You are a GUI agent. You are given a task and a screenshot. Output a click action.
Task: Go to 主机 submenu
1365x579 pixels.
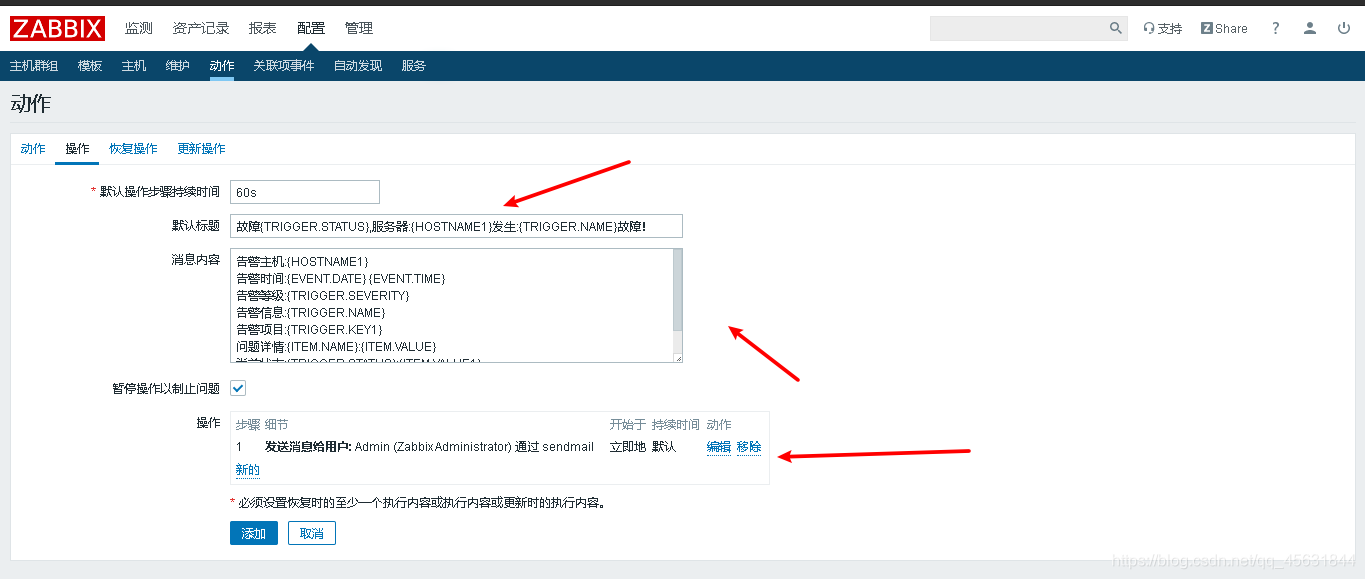coord(134,66)
